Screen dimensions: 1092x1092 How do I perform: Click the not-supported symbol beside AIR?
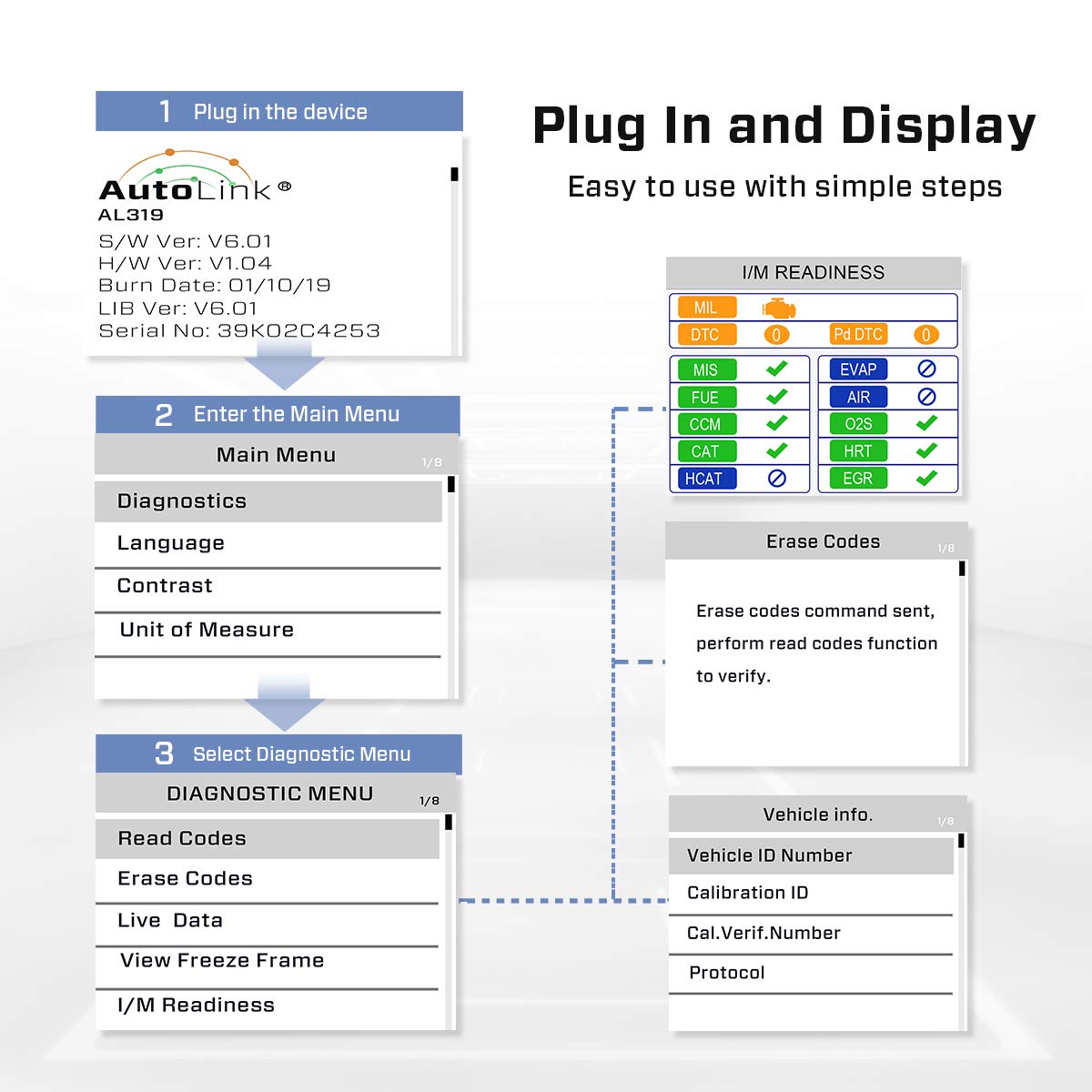pyautogui.click(x=926, y=397)
